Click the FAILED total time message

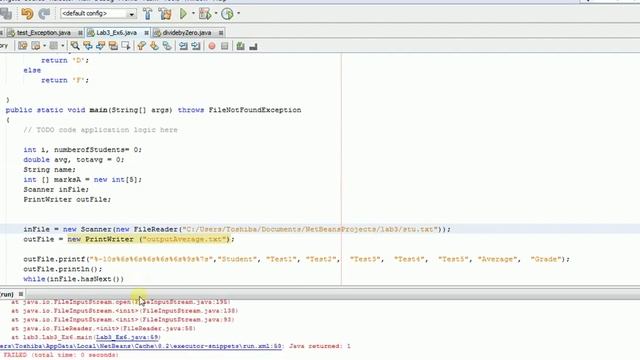(61, 355)
